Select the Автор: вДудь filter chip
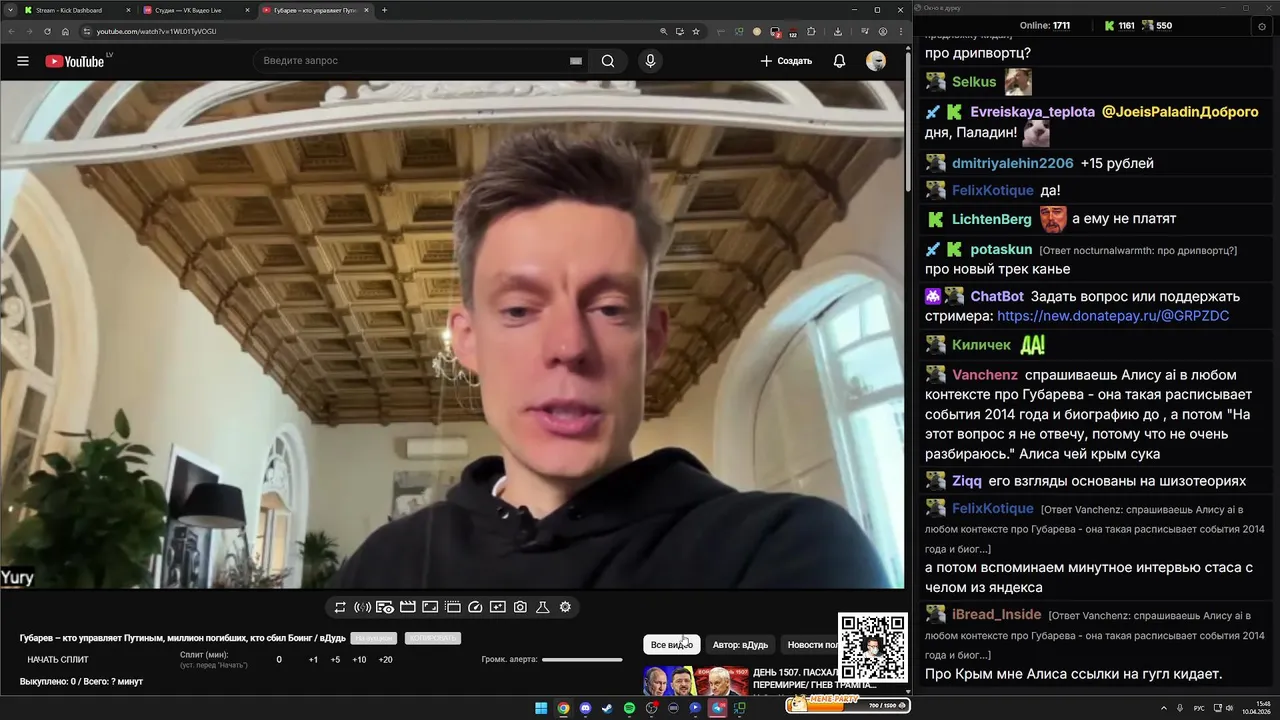 pos(740,645)
